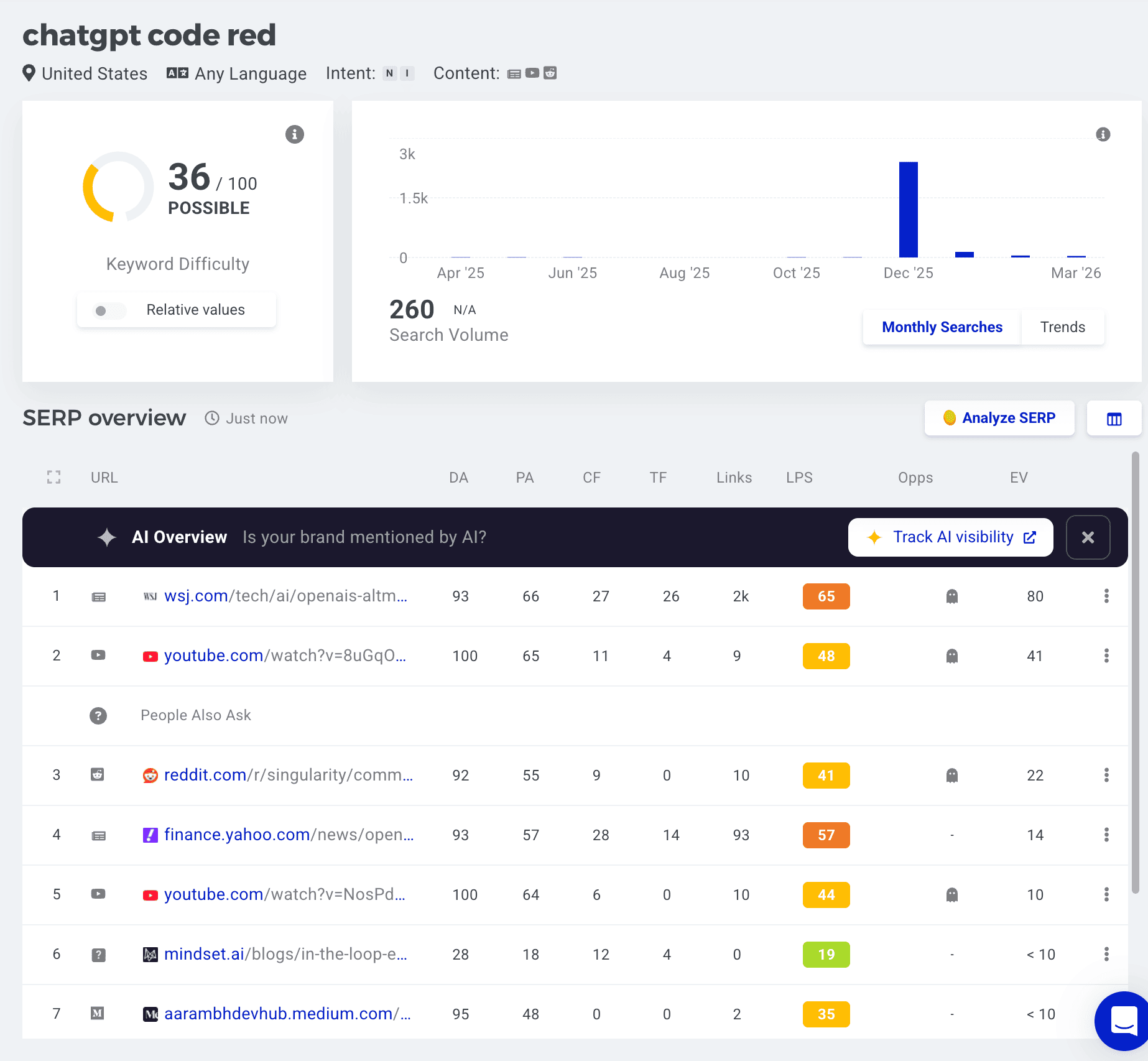
Task: Click the expand table icon beside URL
Action: tap(54, 477)
